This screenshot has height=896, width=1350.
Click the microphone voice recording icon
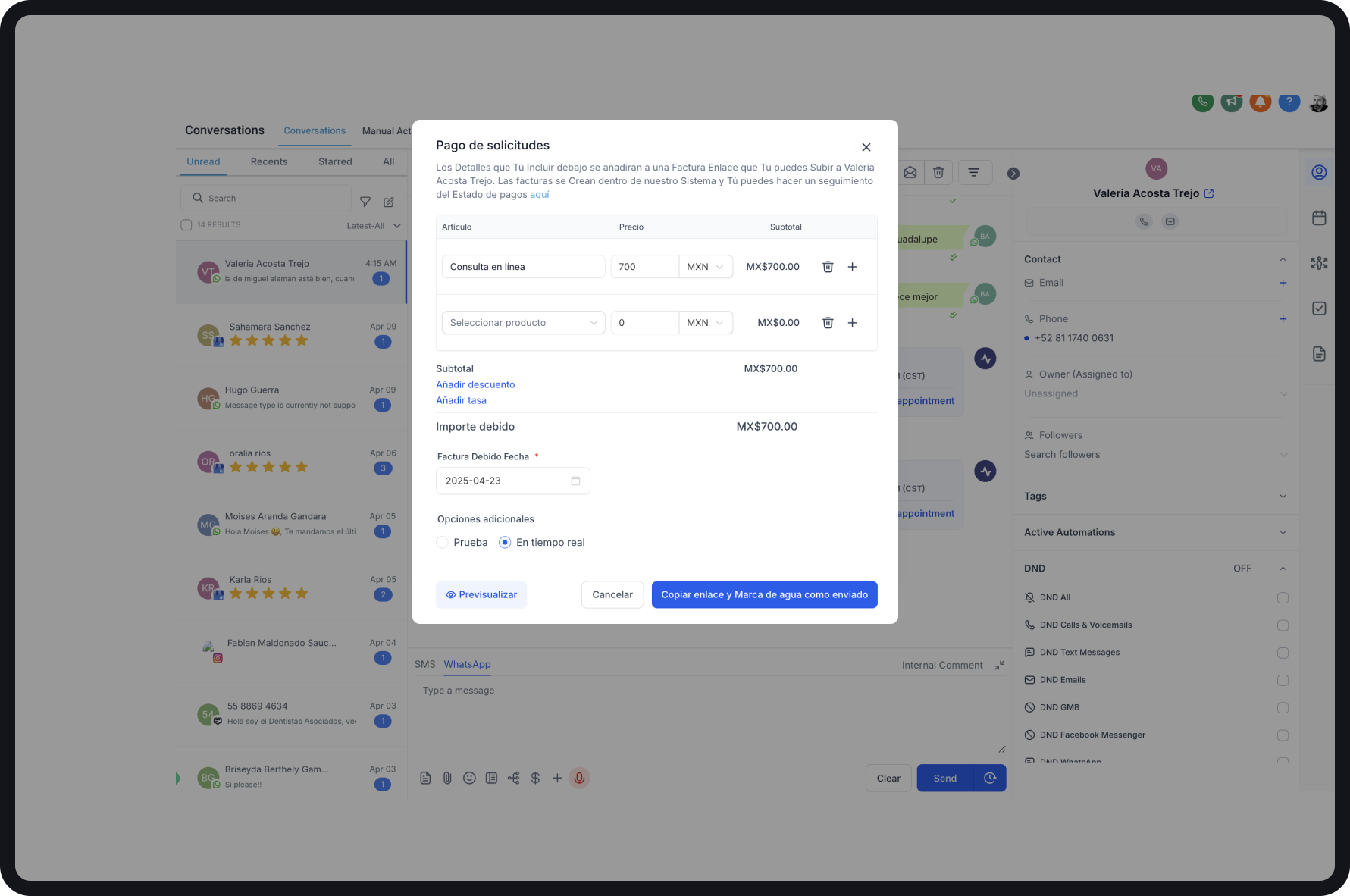click(x=579, y=778)
